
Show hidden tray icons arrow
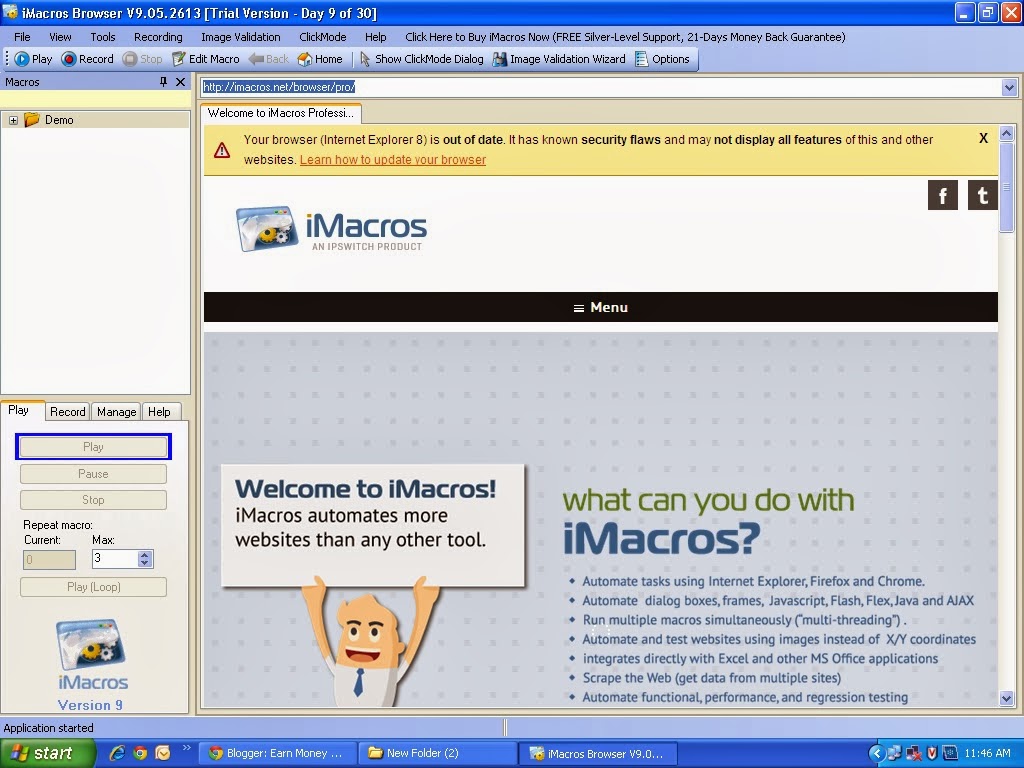coord(876,753)
